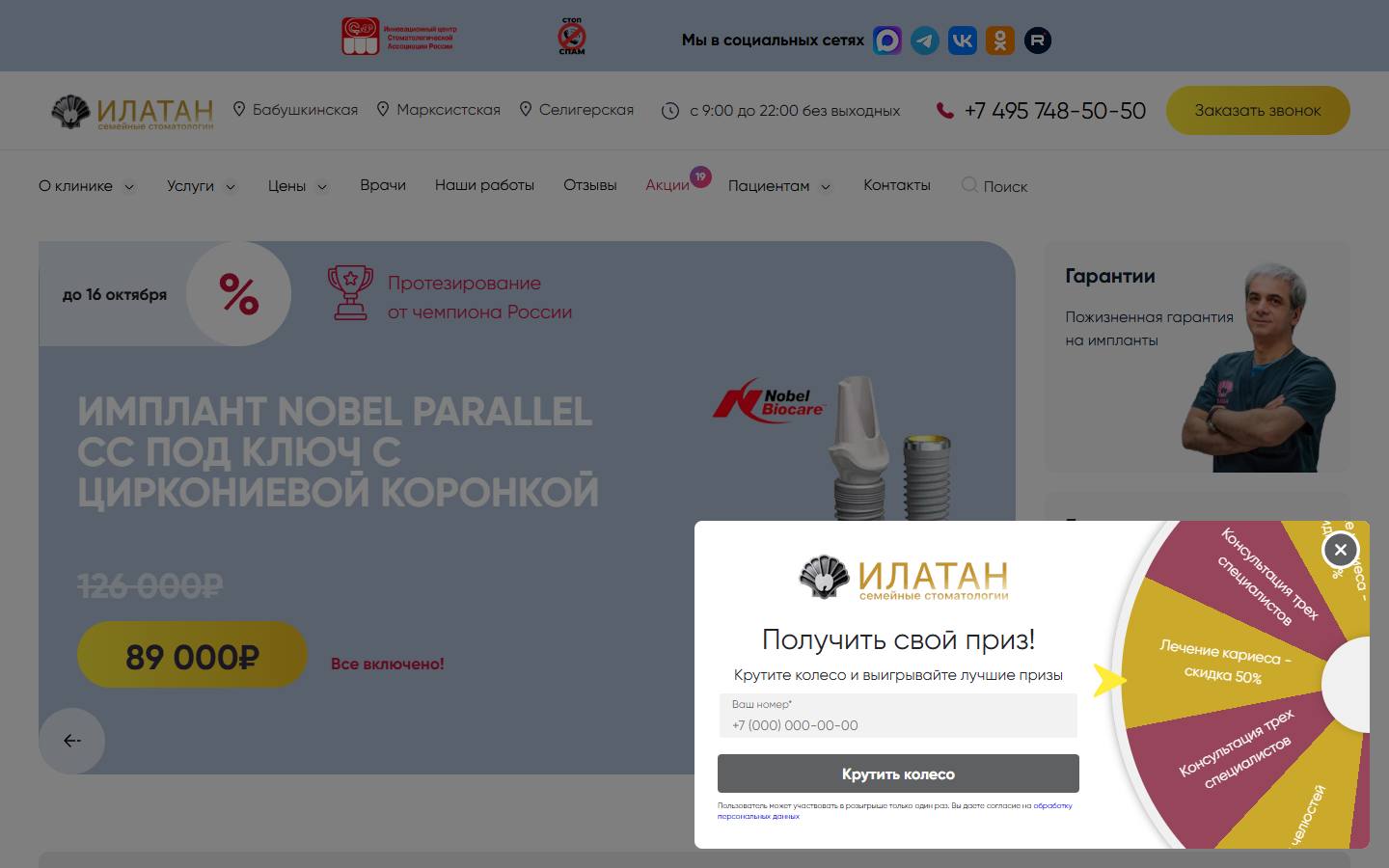This screenshot has height=868, width=1389.
Task: Click the Акции notification badge 19
Action: point(700,176)
